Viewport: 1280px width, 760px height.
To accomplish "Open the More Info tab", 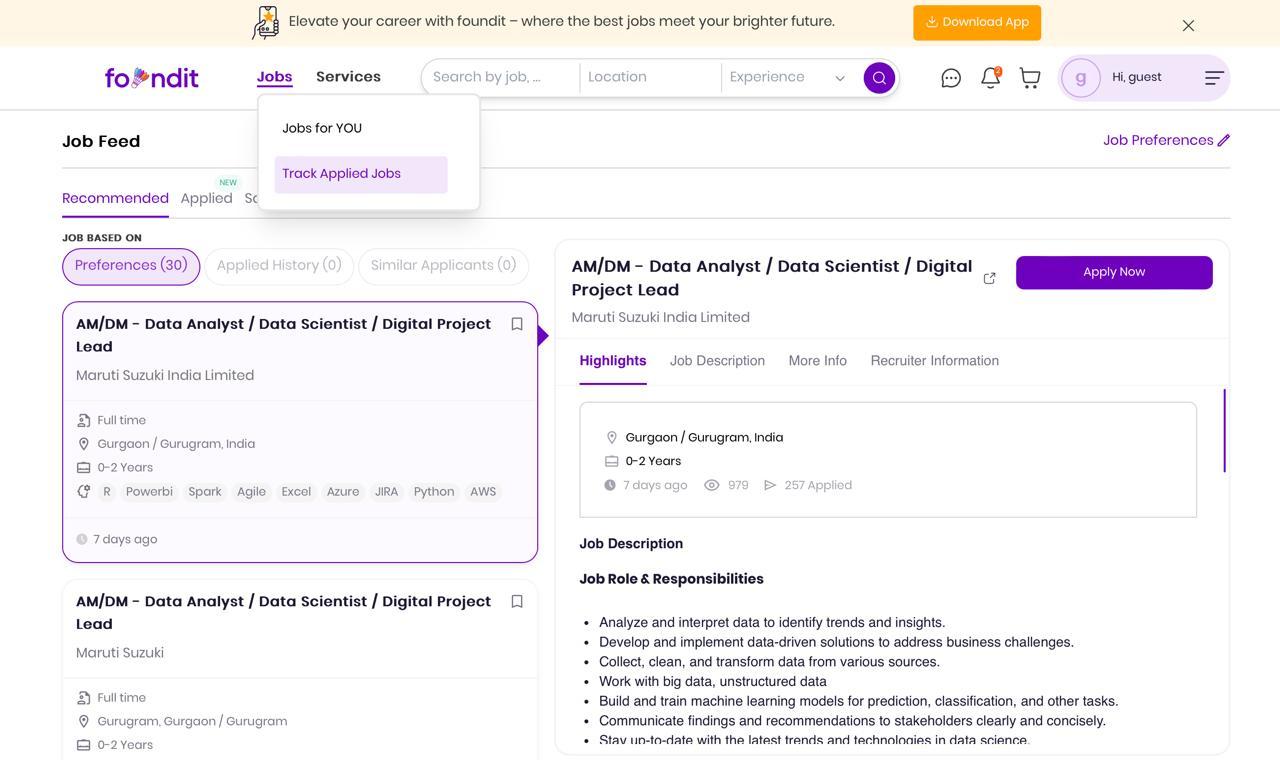I will click(817, 361).
